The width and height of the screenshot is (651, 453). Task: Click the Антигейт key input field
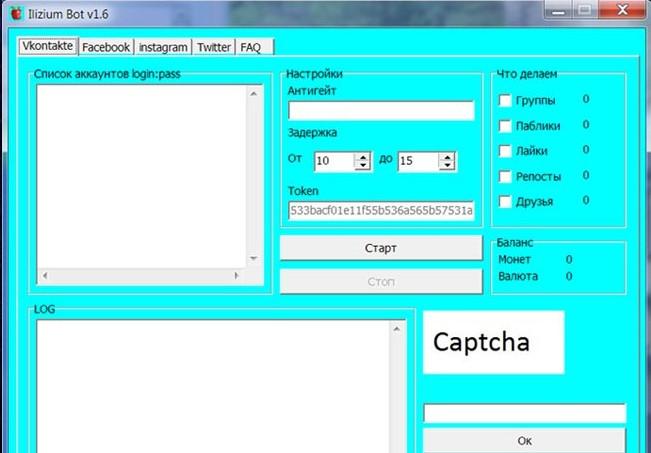[381, 111]
